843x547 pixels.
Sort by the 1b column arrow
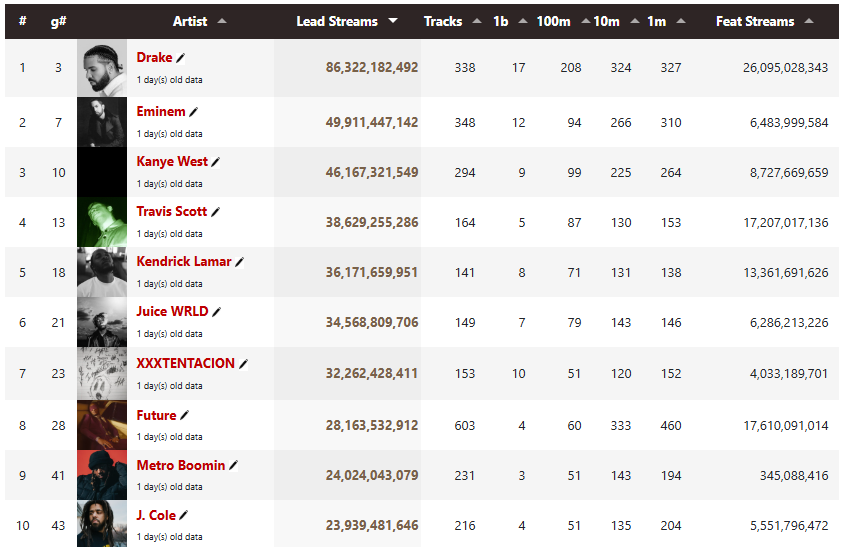pos(523,21)
